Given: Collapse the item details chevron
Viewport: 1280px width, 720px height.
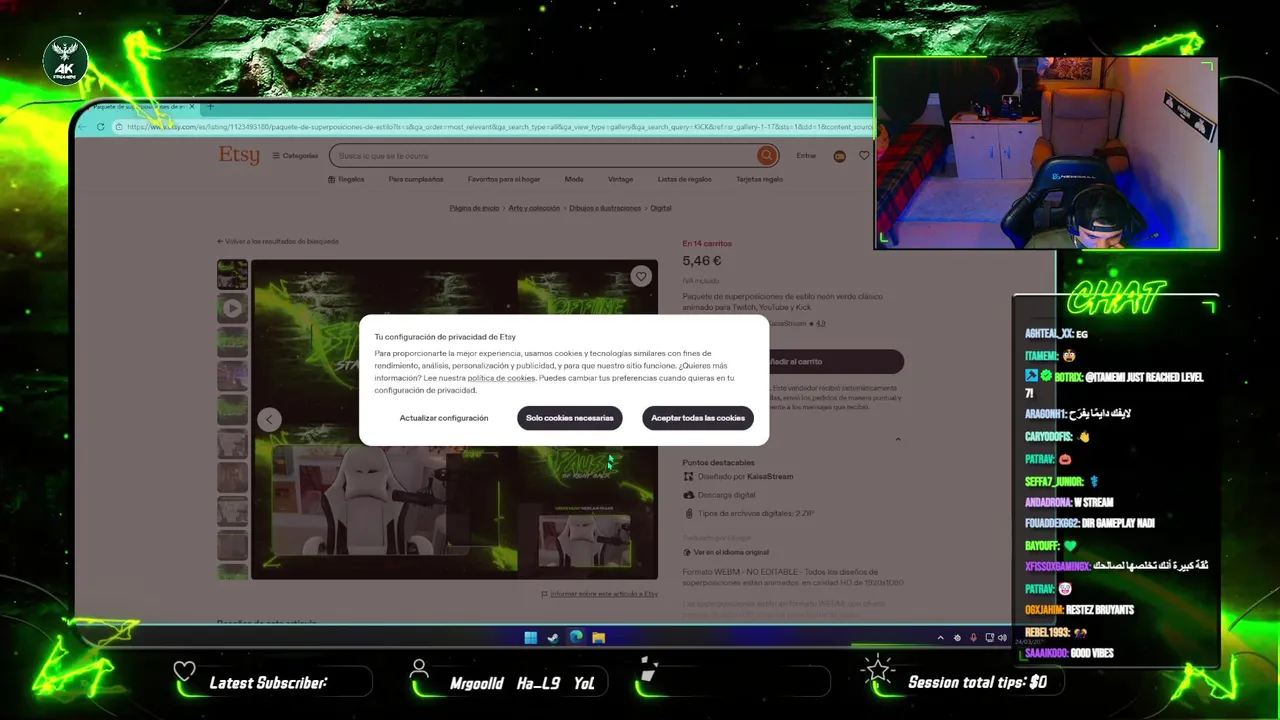Looking at the screenshot, I should point(897,439).
